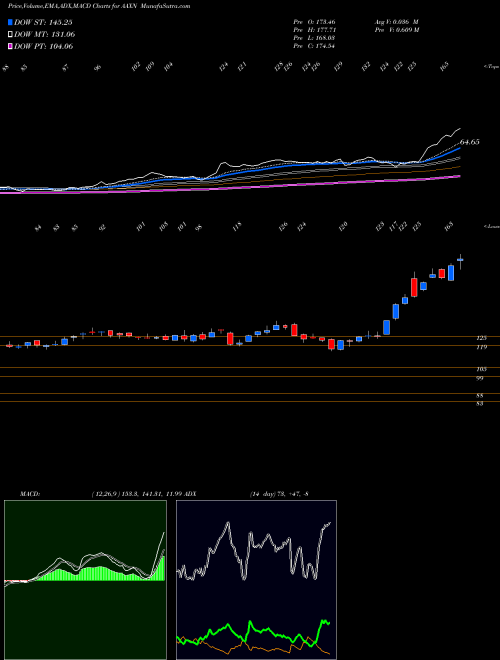The height and width of the screenshot is (660, 500).
Task: Open the MACD histogram panel
Action: [x=85, y=580]
